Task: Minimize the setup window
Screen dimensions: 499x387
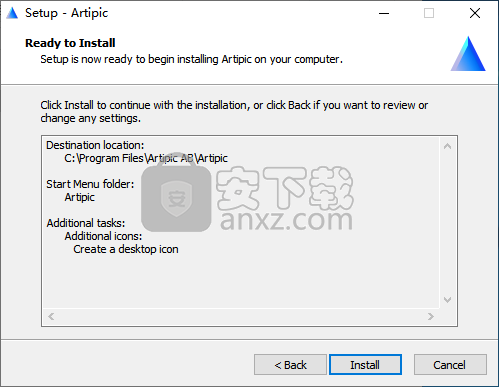Action: (384, 13)
